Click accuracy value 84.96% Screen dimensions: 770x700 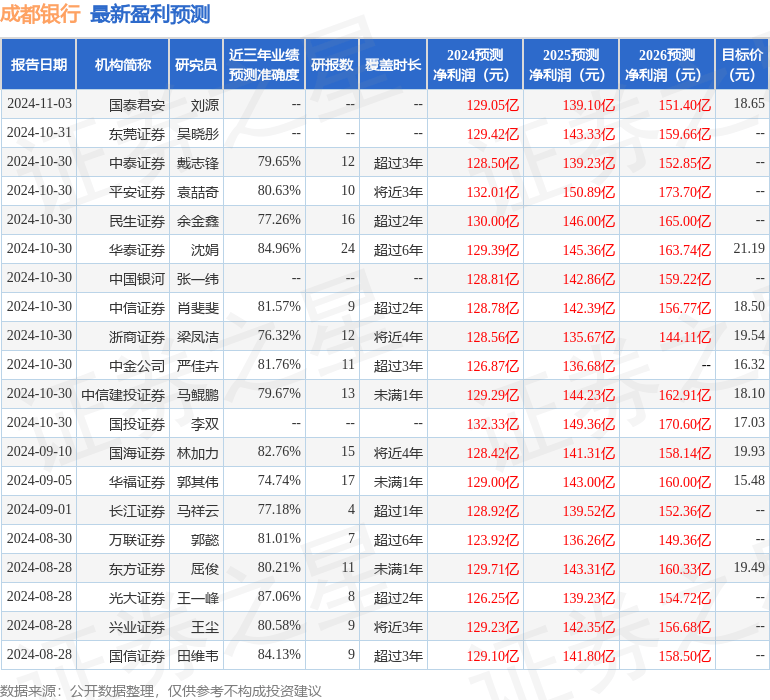pyautogui.click(x=279, y=249)
